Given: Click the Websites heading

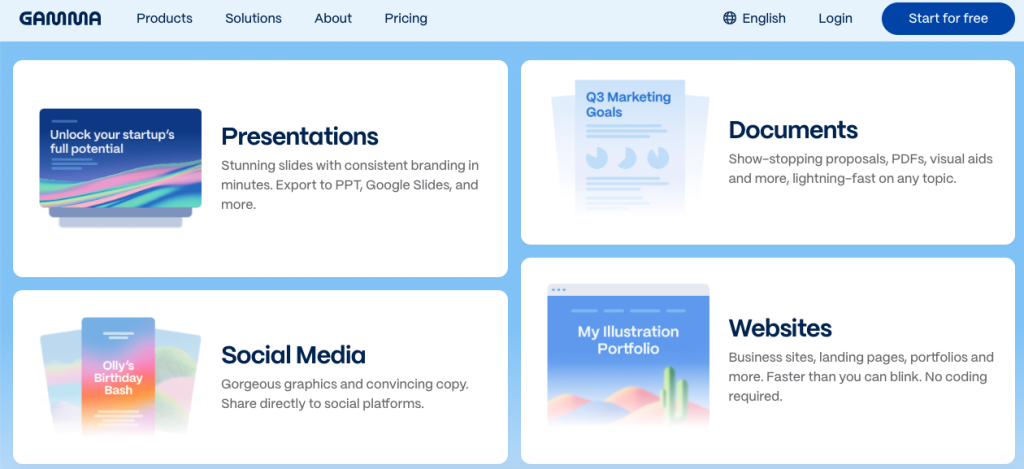Looking at the screenshot, I should coord(780,327).
